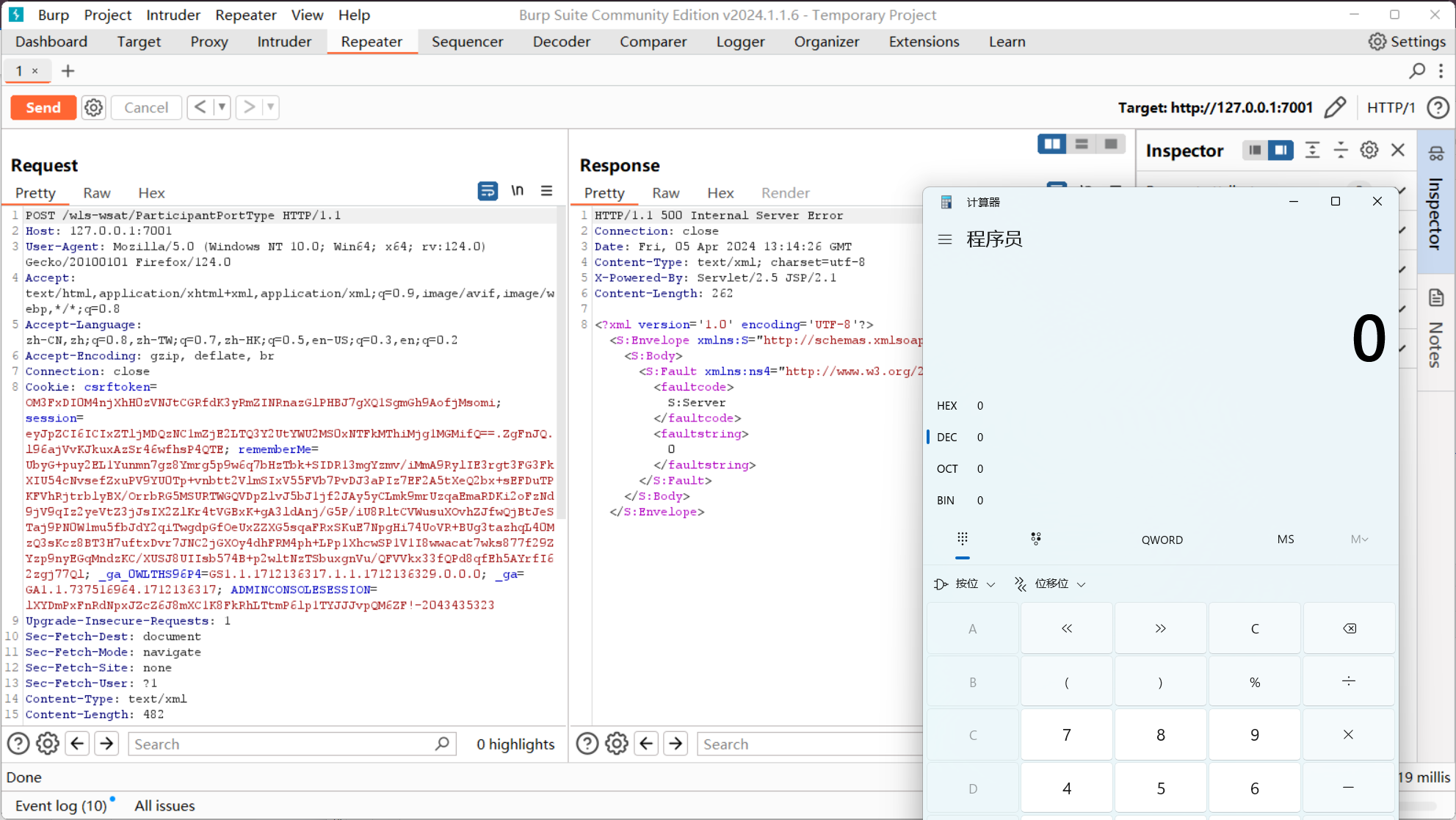Jump to previous request search match

77,744
